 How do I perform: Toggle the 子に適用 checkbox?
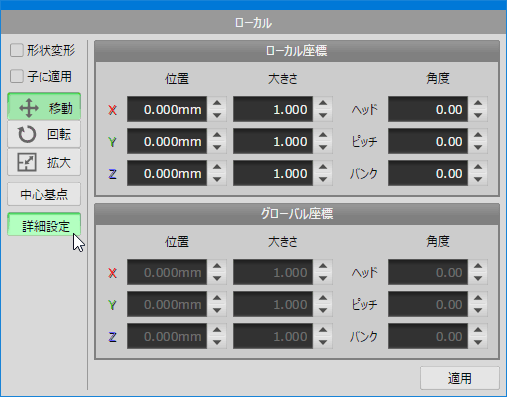[x=17, y=76]
